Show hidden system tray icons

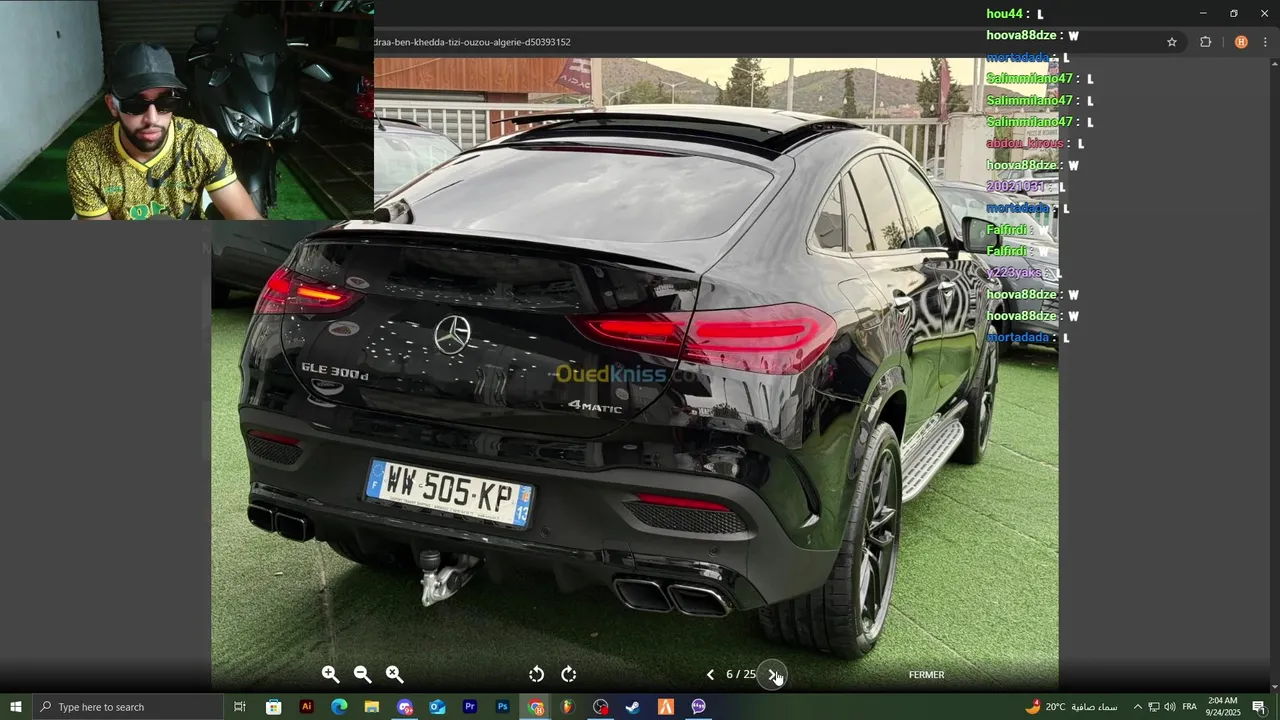tap(1137, 707)
